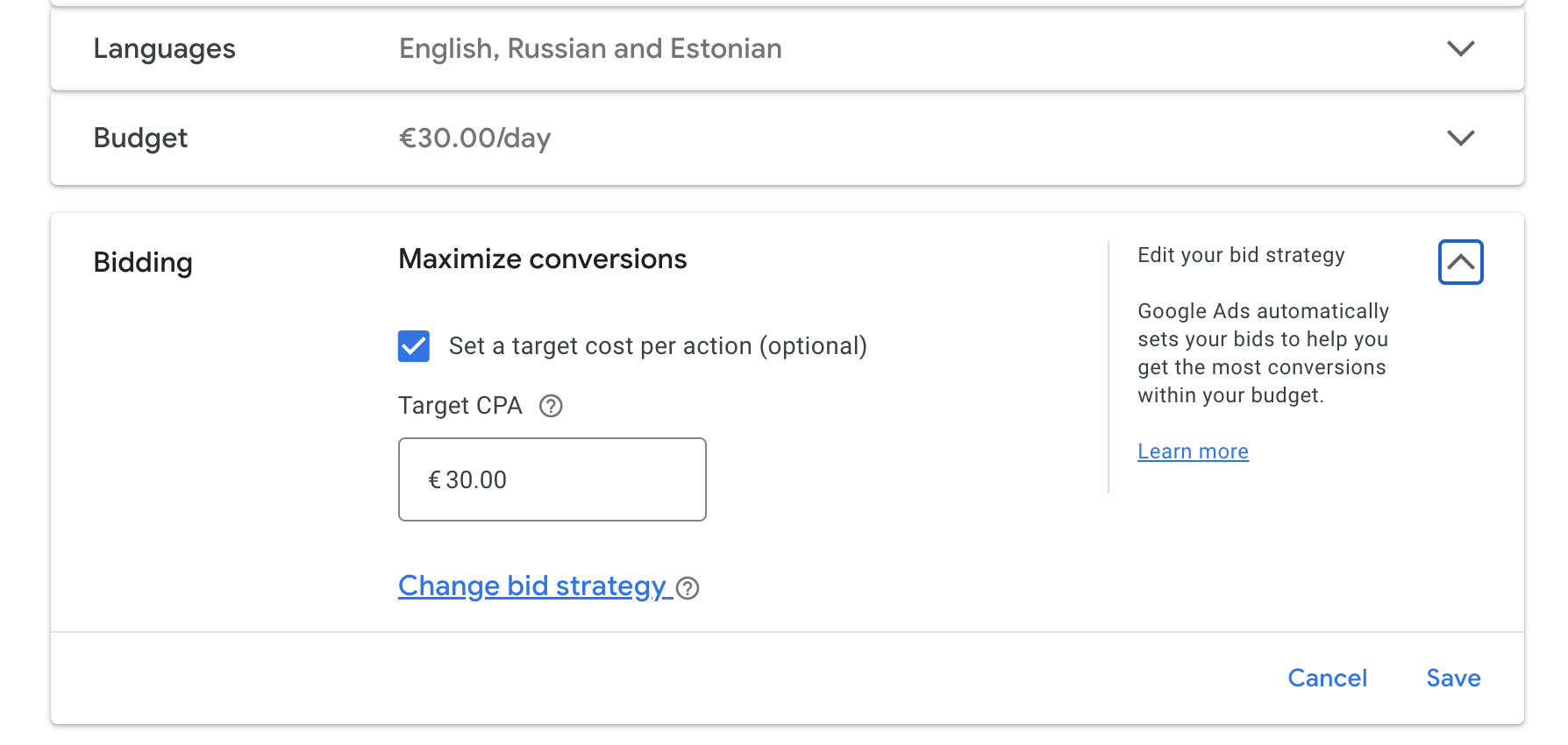Open the Learn more link

(x=1193, y=451)
